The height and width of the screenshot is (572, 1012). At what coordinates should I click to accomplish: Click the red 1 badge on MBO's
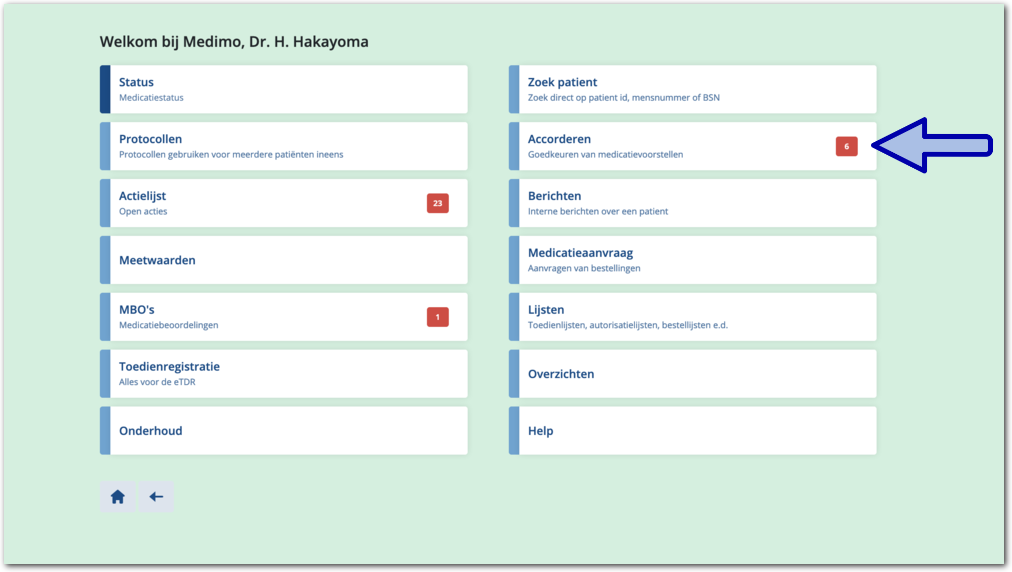pyautogui.click(x=437, y=317)
